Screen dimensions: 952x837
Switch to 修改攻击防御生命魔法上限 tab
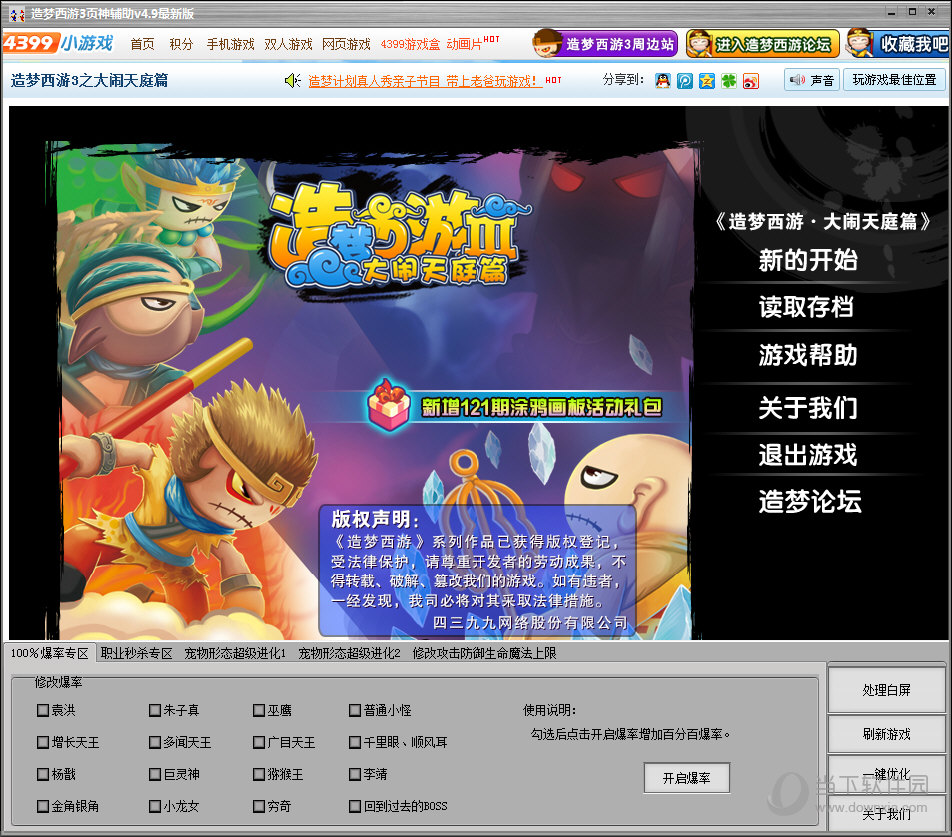pyautogui.click(x=484, y=653)
